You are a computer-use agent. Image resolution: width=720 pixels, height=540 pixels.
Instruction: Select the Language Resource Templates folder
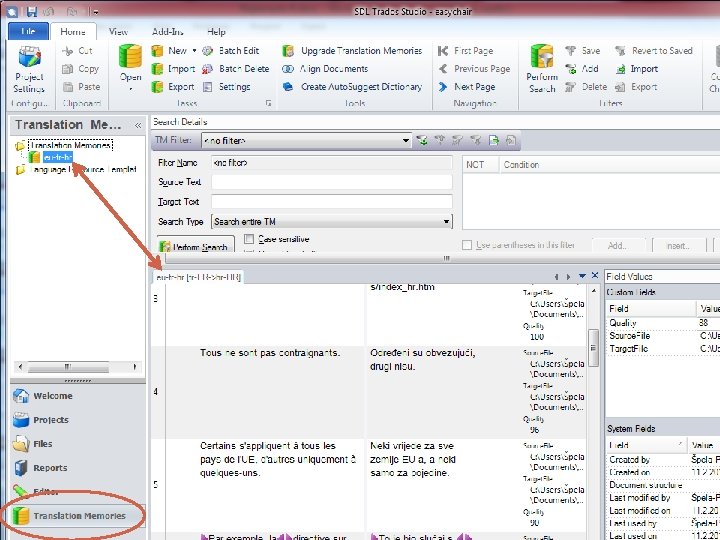tap(83, 169)
